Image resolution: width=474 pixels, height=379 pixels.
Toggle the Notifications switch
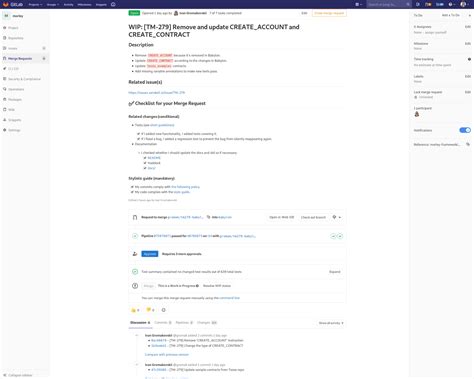tap(465, 130)
